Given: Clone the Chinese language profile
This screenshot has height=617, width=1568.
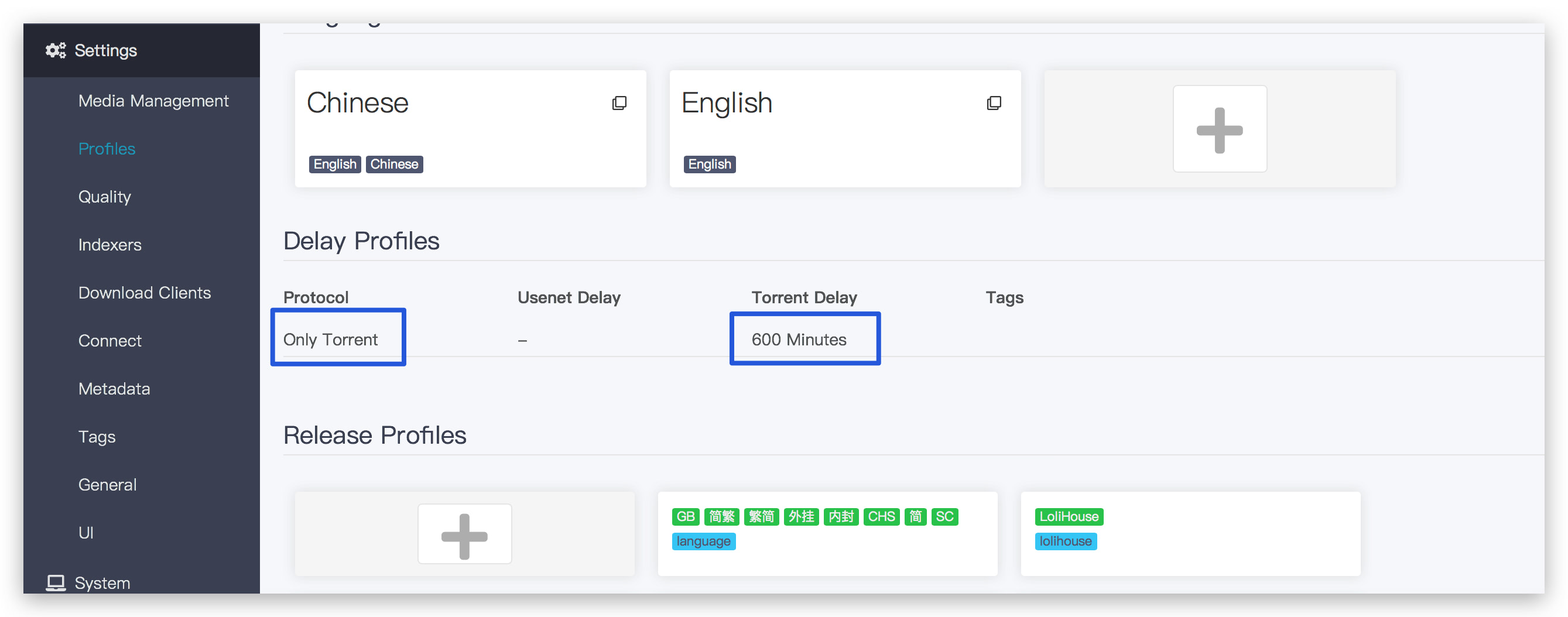Looking at the screenshot, I should (x=619, y=103).
